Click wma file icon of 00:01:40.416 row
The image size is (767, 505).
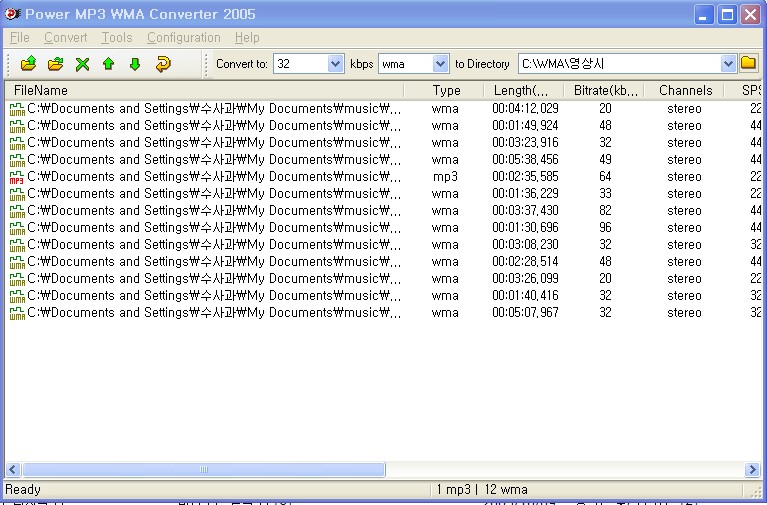pos(17,296)
